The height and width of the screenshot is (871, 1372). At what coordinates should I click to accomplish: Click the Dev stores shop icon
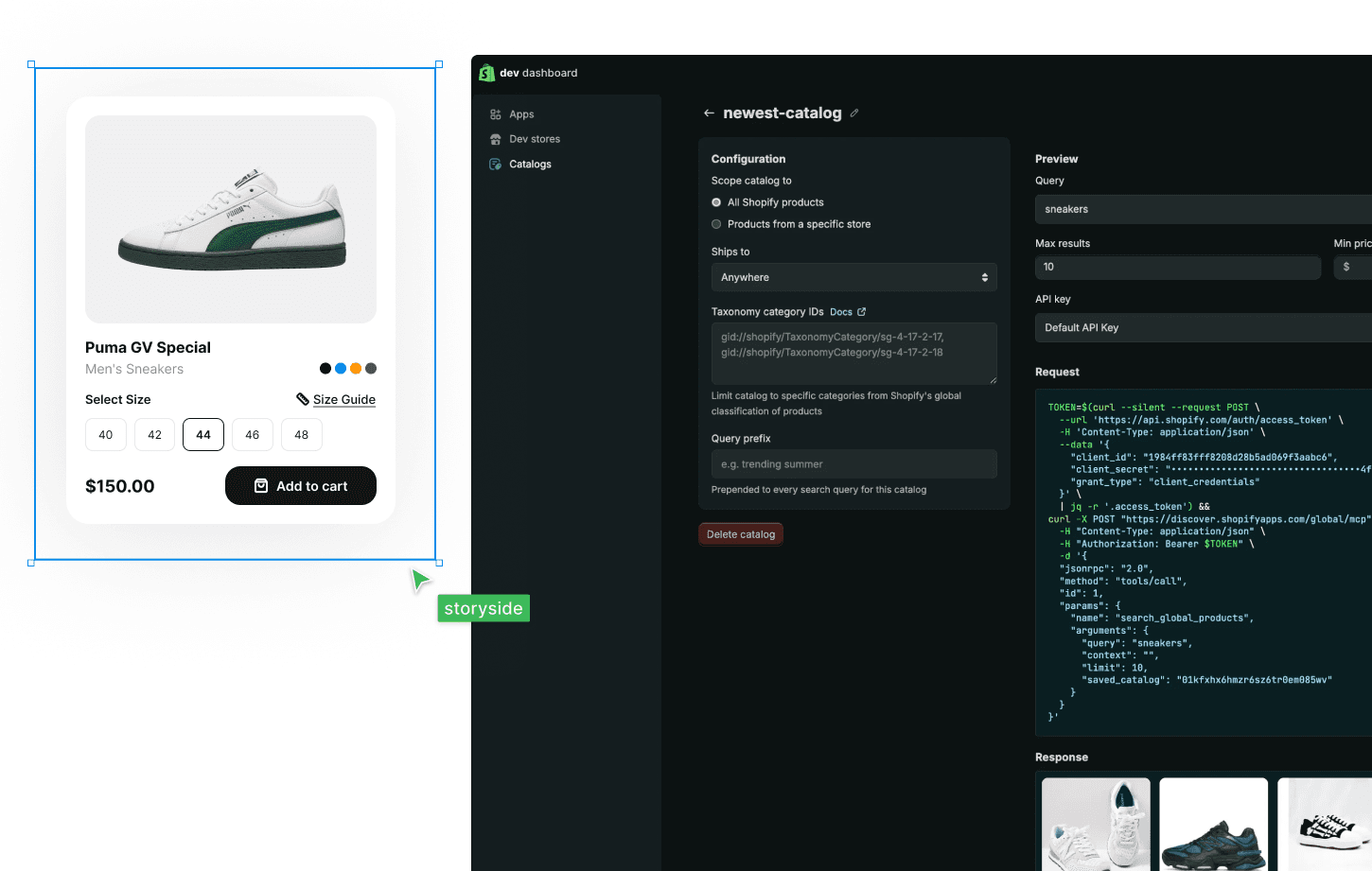pos(496,139)
